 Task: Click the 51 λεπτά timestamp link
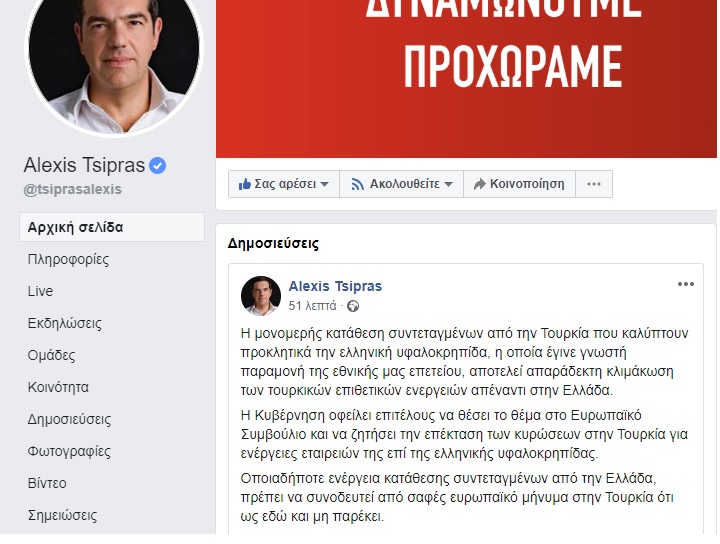coord(312,306)
